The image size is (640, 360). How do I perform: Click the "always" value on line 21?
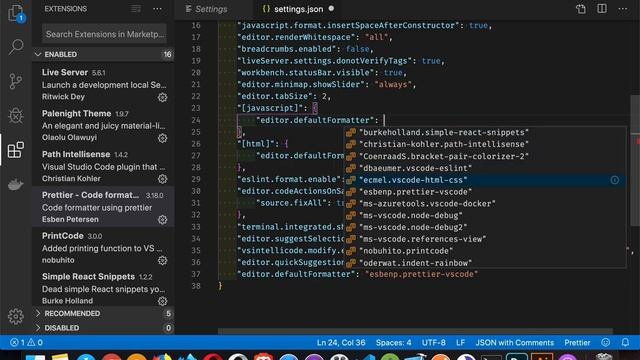click(x=393, y=84)
